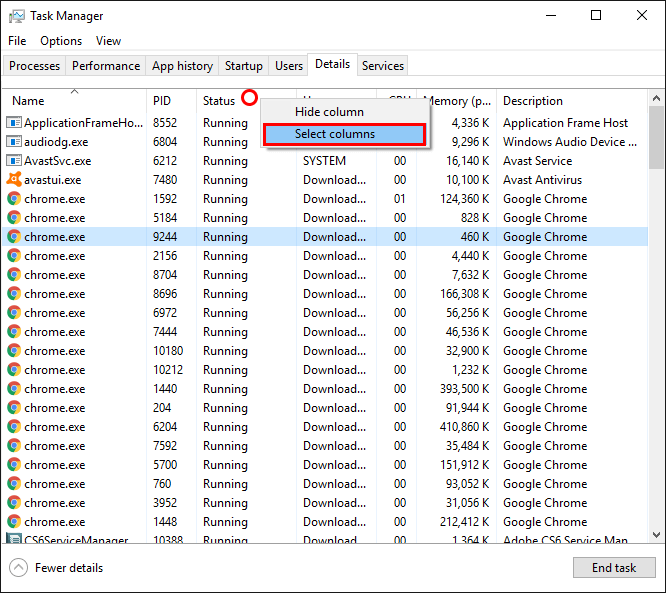Image resolution: width=666 pixels, height=593 pixels.
Task: Click Windows Audio Device description
Action: click(570, 142)
